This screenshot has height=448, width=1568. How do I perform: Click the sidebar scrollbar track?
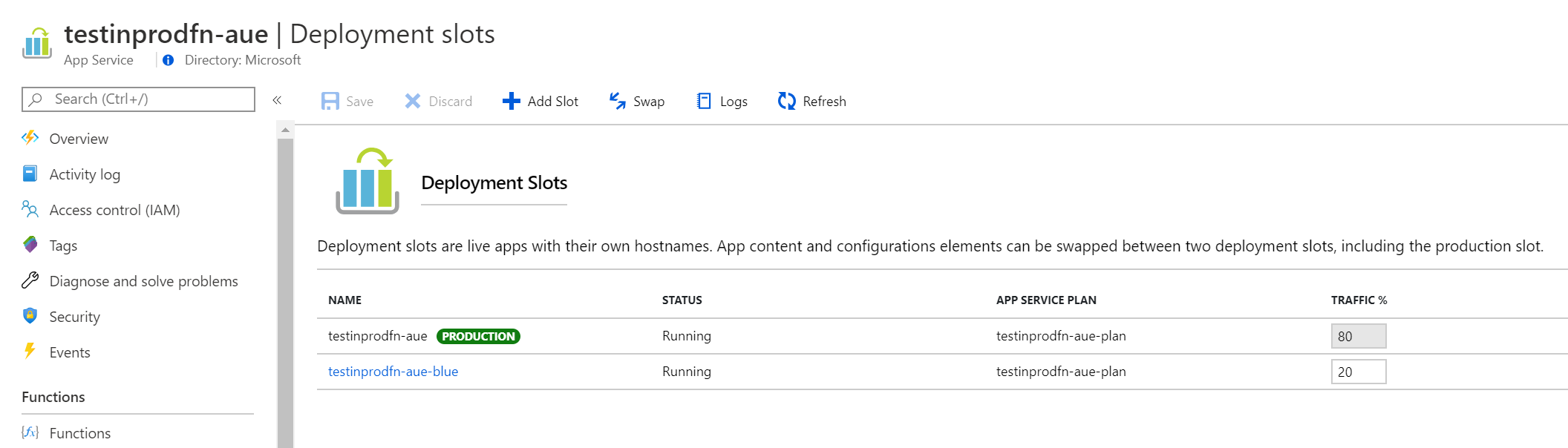(285, 293)
